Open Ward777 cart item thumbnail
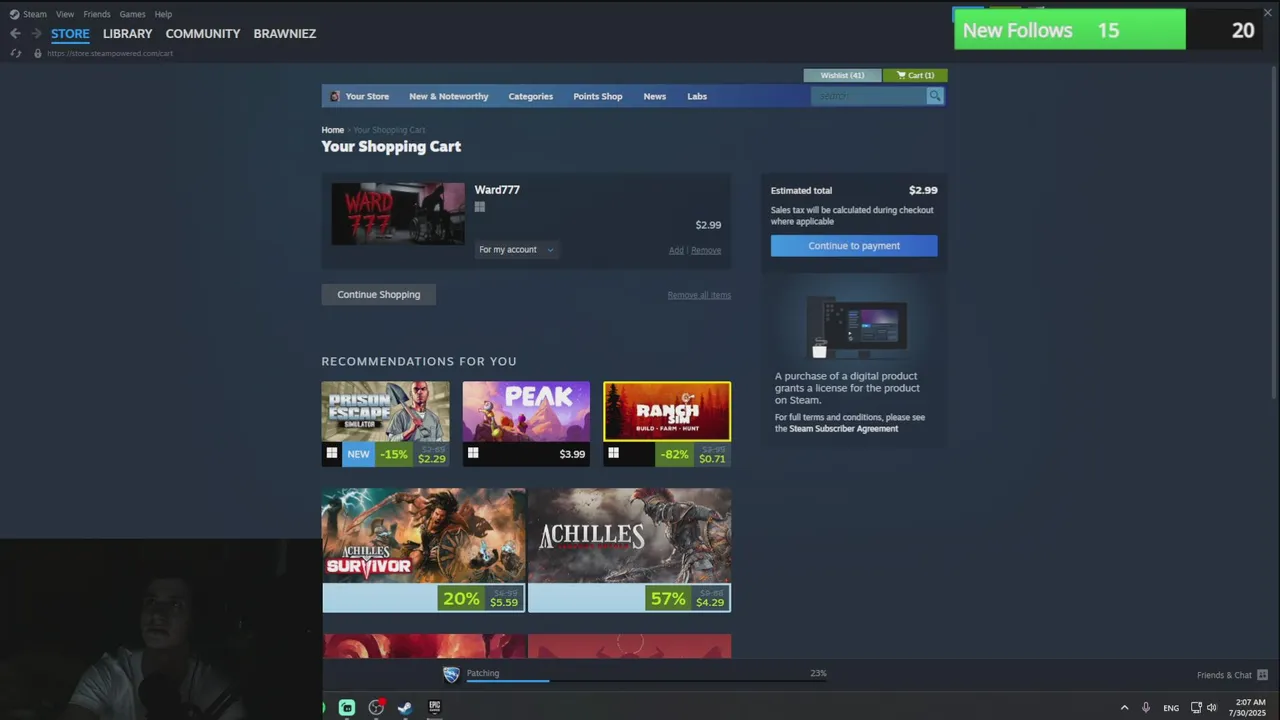1280x720 pixels. tap(398, 214)
